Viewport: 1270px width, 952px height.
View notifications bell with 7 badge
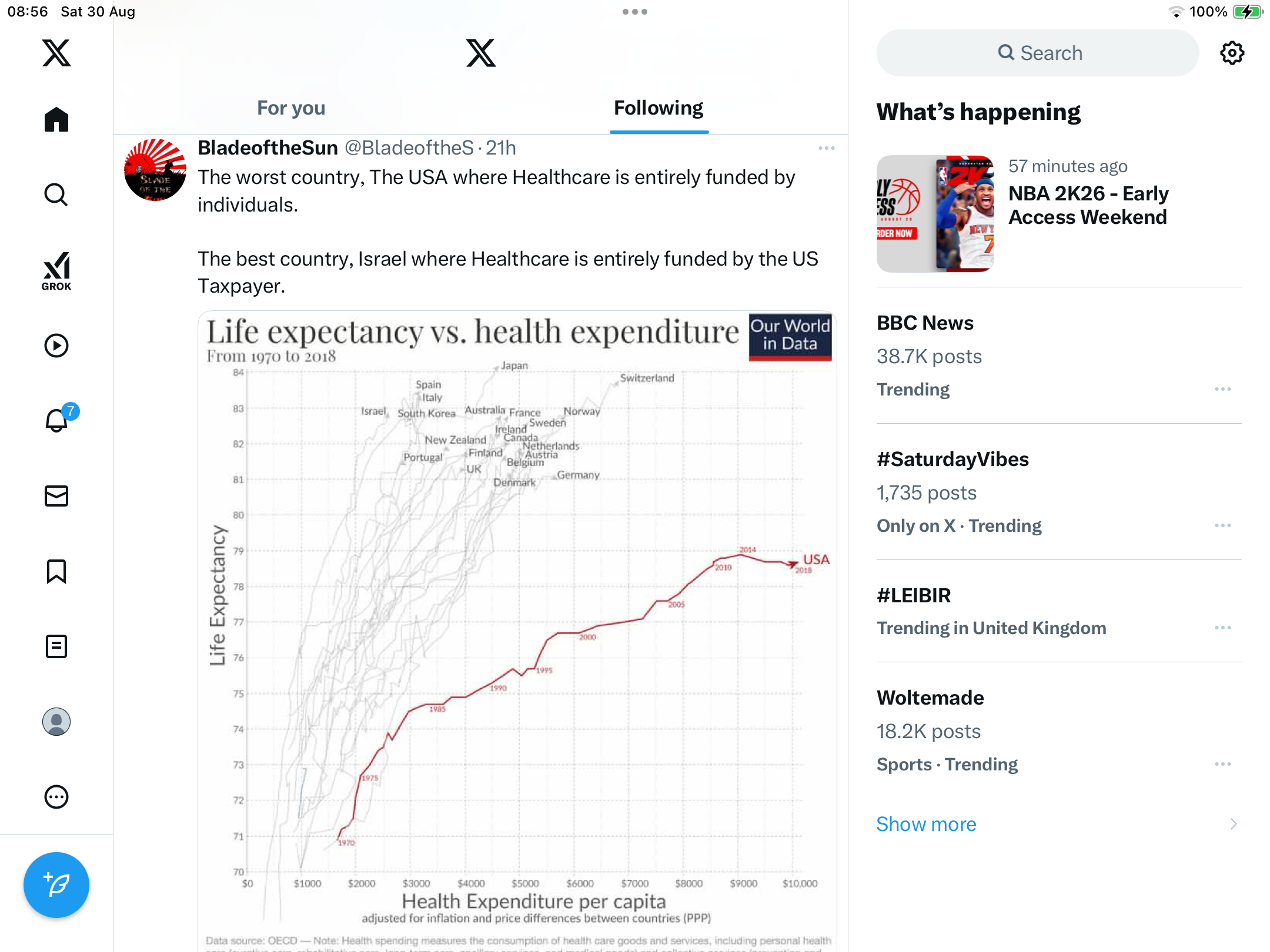click(56, 420)
